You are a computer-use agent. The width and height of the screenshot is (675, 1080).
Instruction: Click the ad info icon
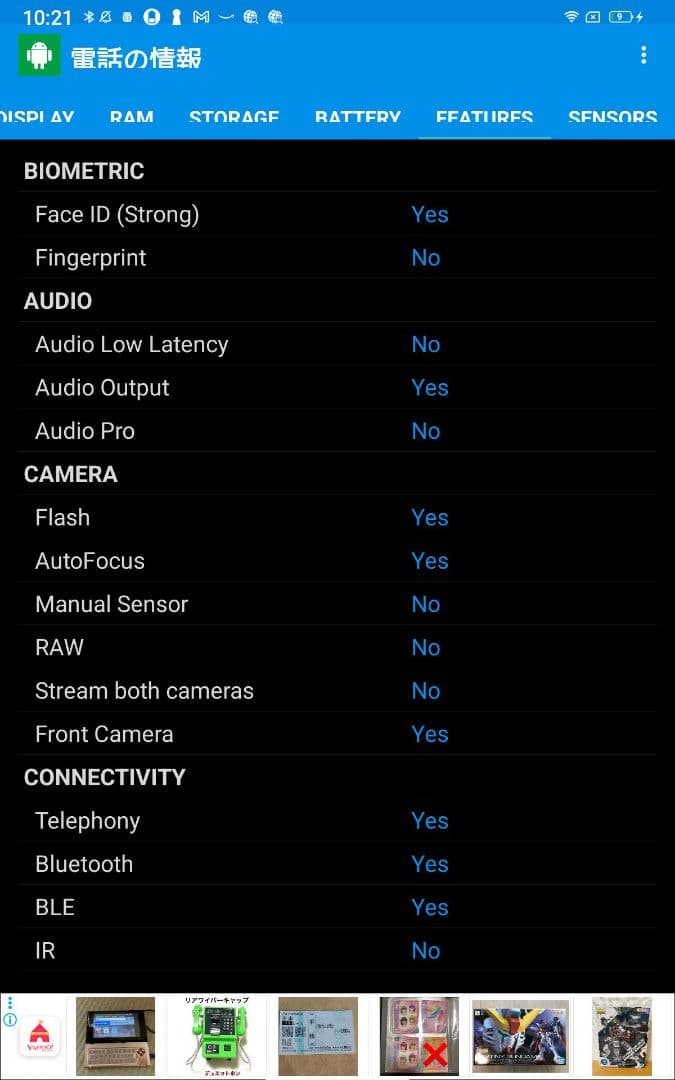coord(10,1020)
